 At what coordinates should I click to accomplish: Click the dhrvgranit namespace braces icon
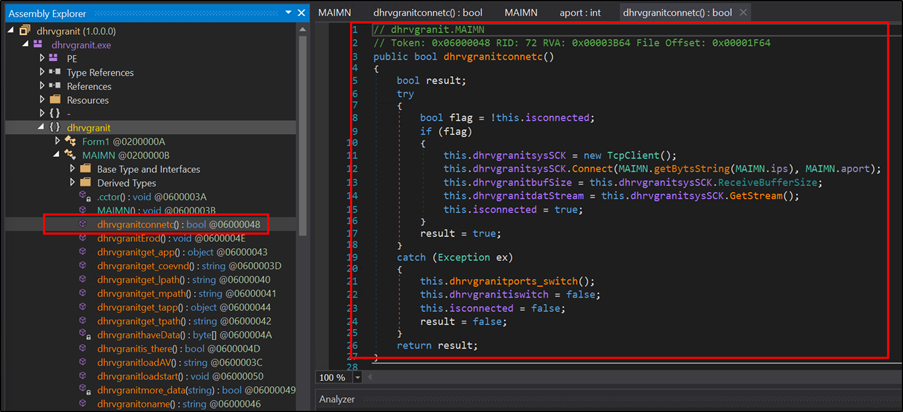point(55,127)
